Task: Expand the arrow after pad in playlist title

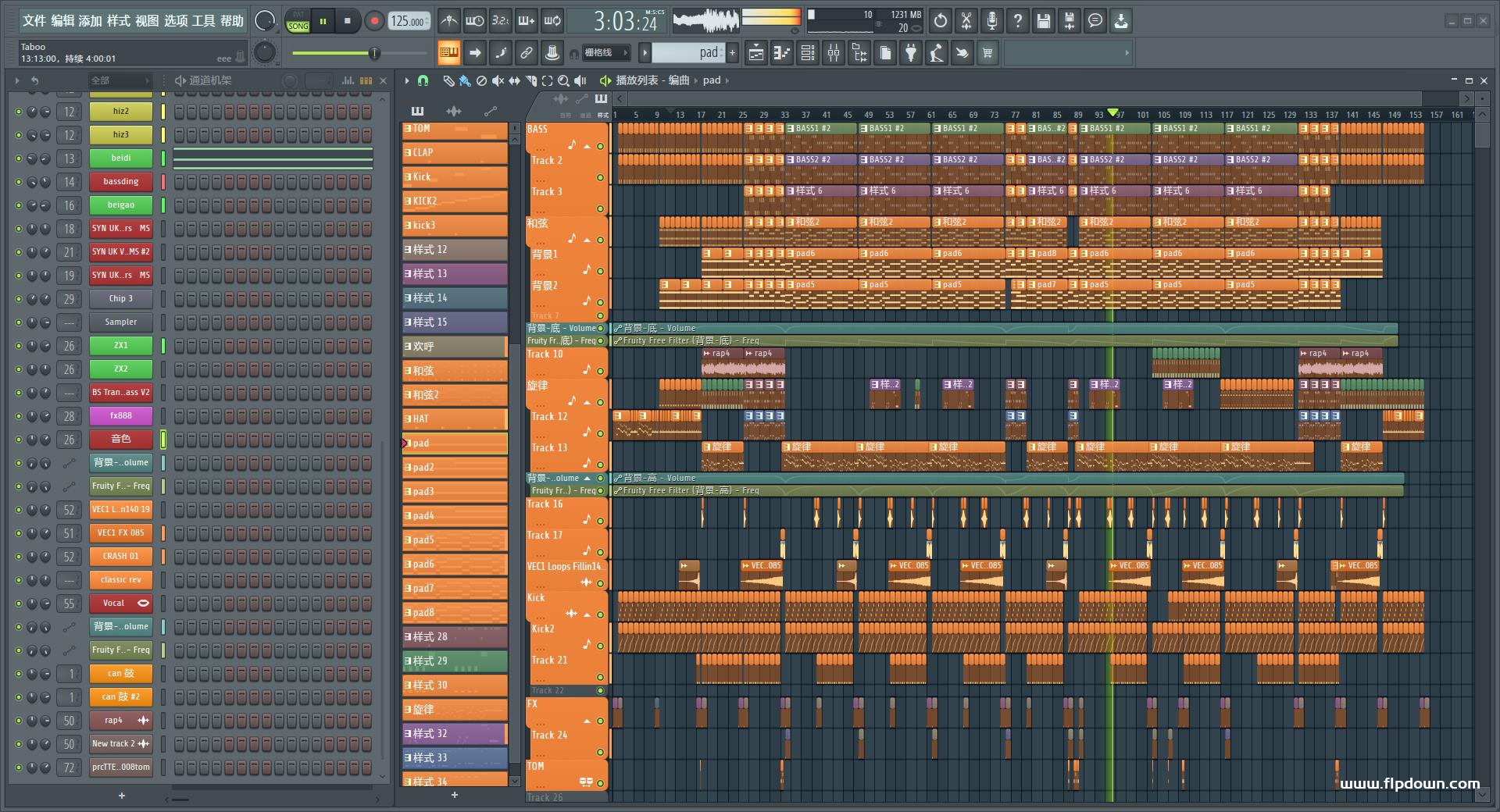Action: pos(727,80)
